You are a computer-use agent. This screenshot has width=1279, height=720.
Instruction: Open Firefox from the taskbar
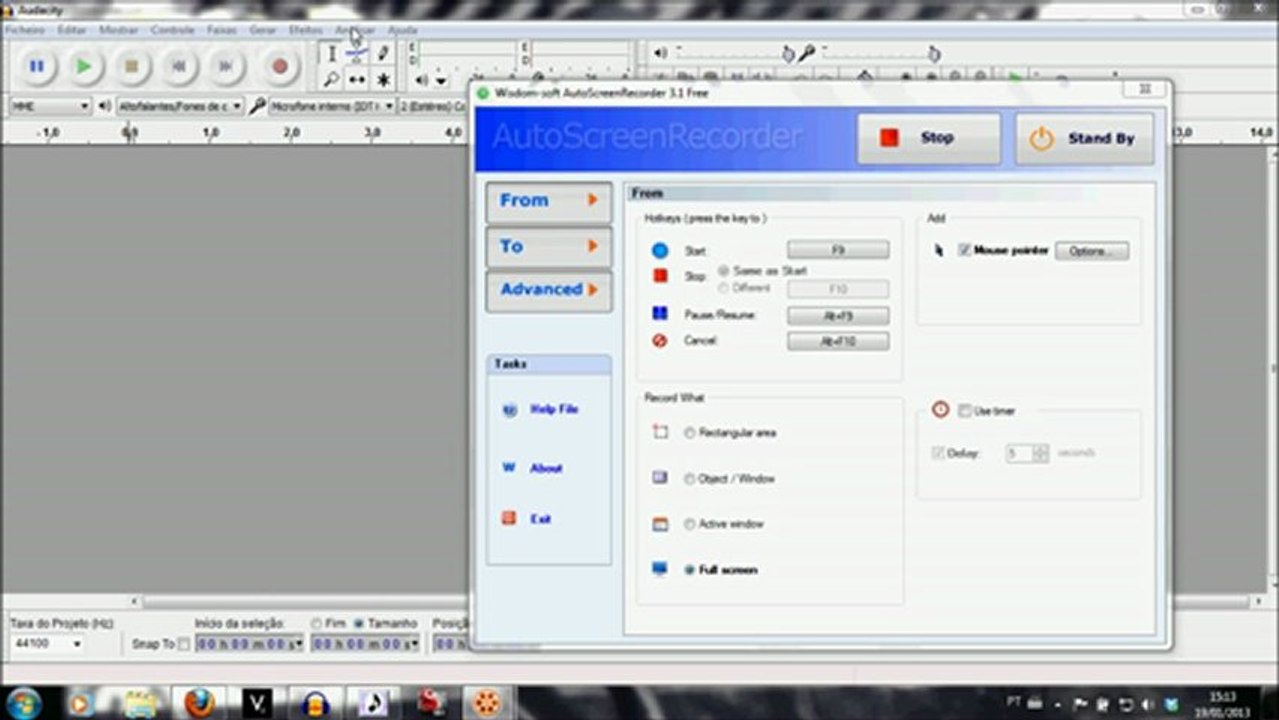(199, 702)
